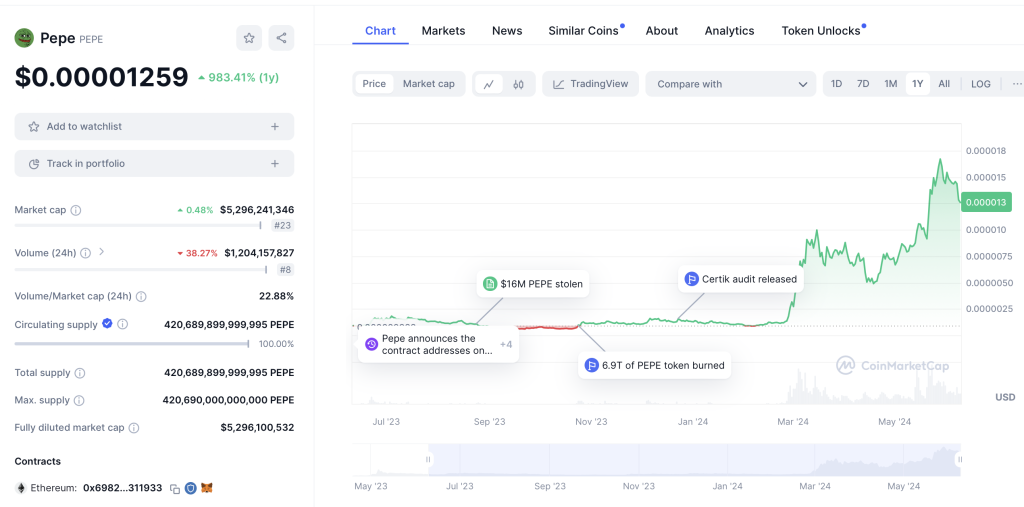This screenshot has width=1024, height=507.
Task: Open the Analytics tab
Action: pyautogui.click(x=729, y=31)
